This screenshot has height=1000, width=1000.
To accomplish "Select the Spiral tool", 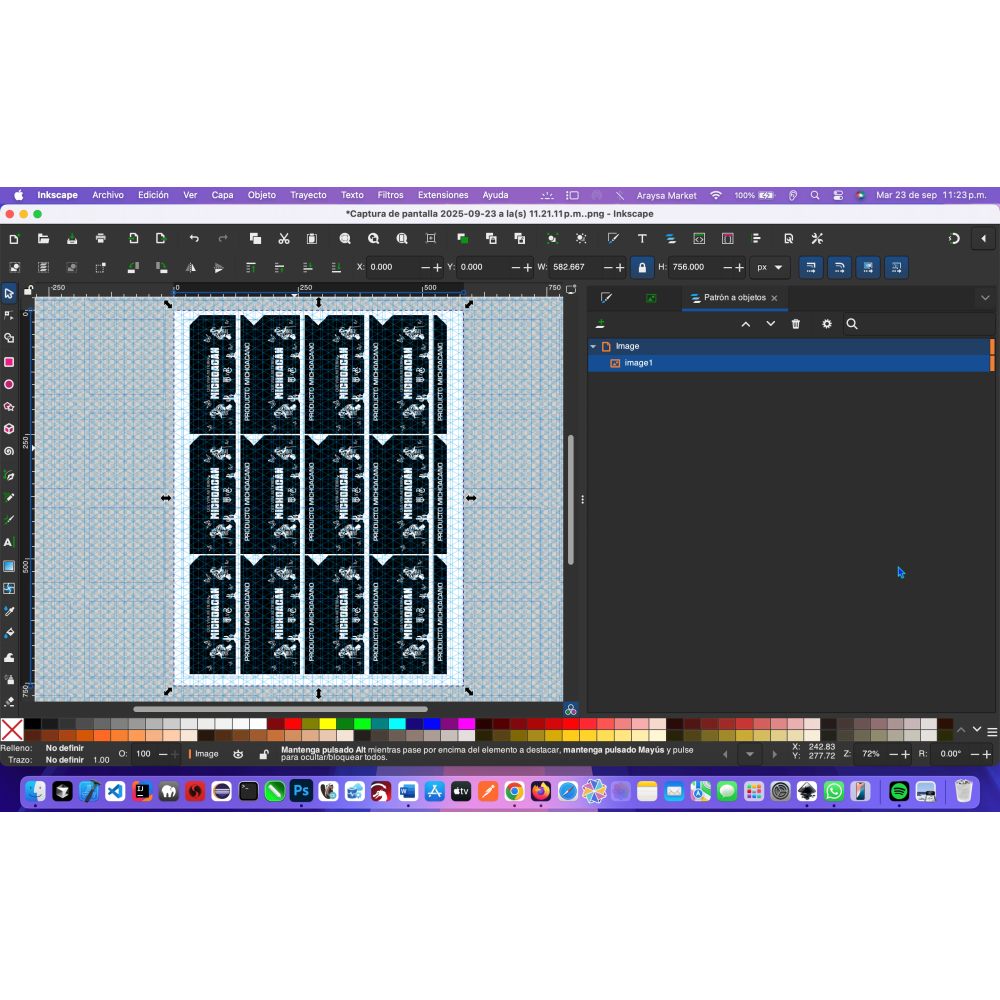I will pyautogui.click(x=9, y=451).
